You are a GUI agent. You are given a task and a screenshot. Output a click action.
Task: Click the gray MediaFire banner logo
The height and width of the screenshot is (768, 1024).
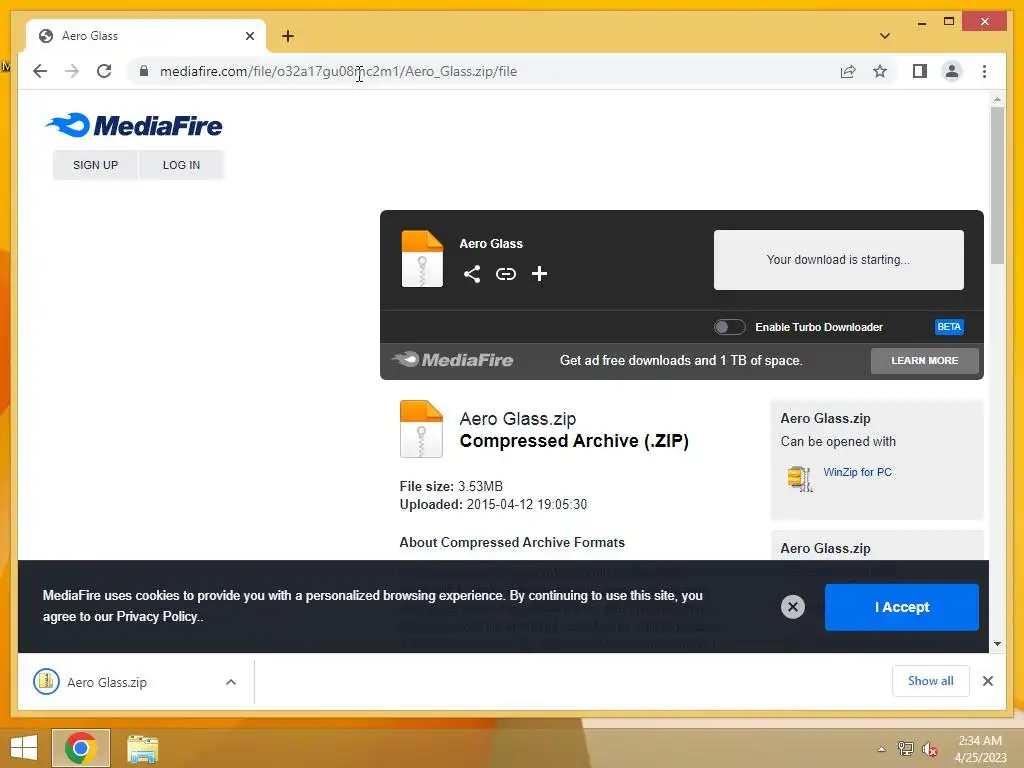point(453,360)
